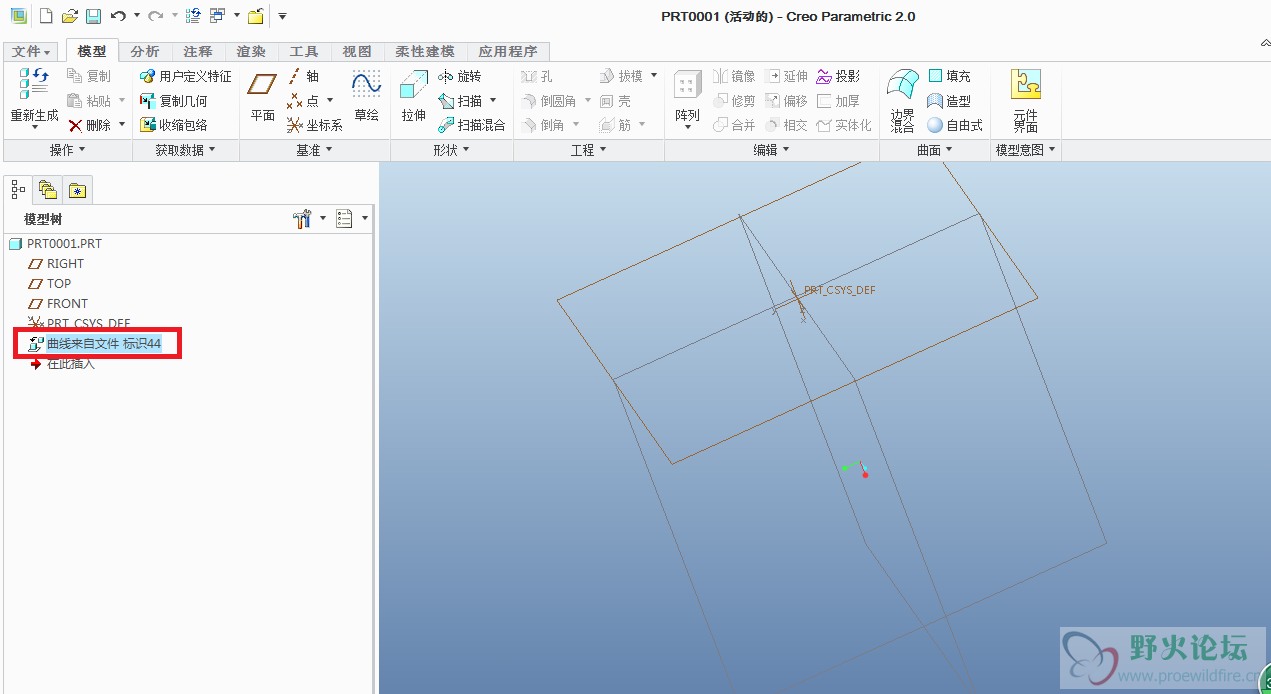Switch to the View (视图) tab

coord(357,51)
